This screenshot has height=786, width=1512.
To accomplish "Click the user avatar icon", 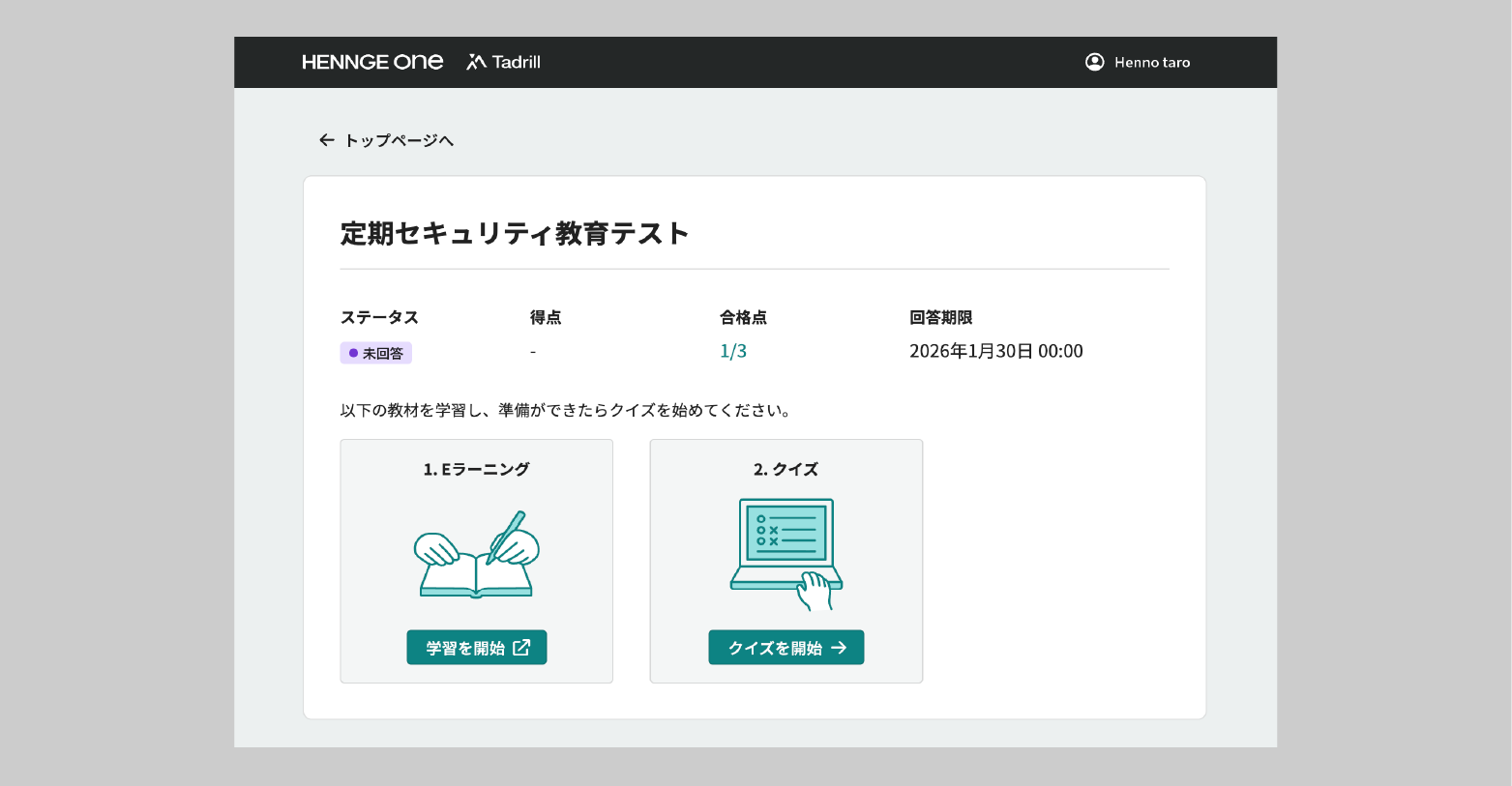I will 1094,62.
